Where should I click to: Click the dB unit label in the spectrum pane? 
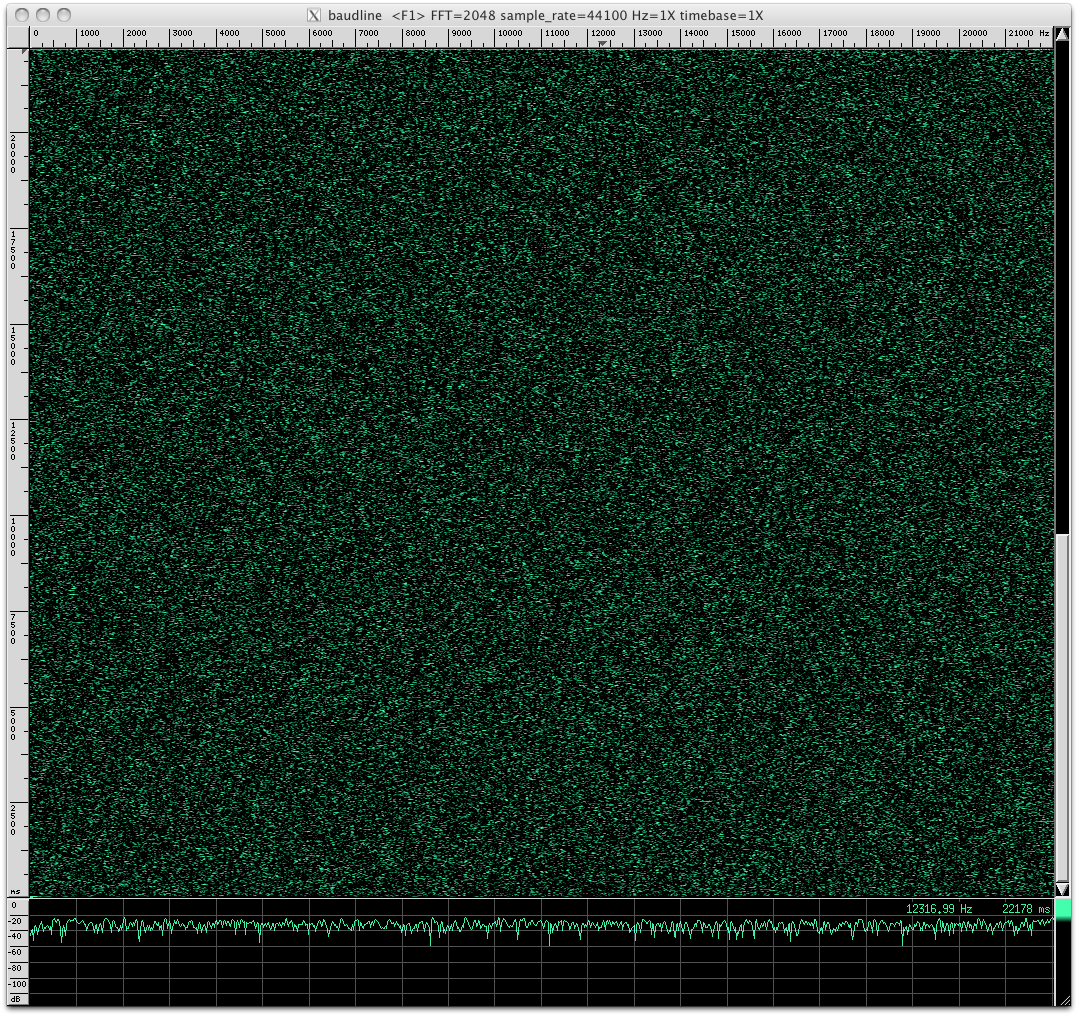pos(16,999)
